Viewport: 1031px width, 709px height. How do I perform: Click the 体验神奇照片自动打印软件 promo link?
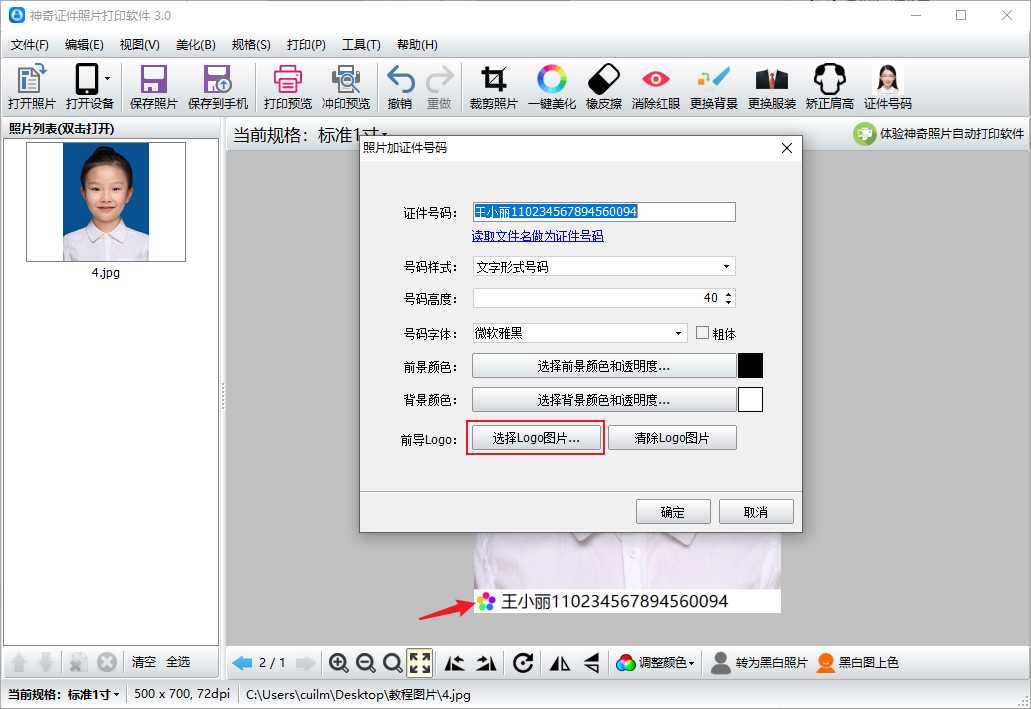tap(938, 134)
